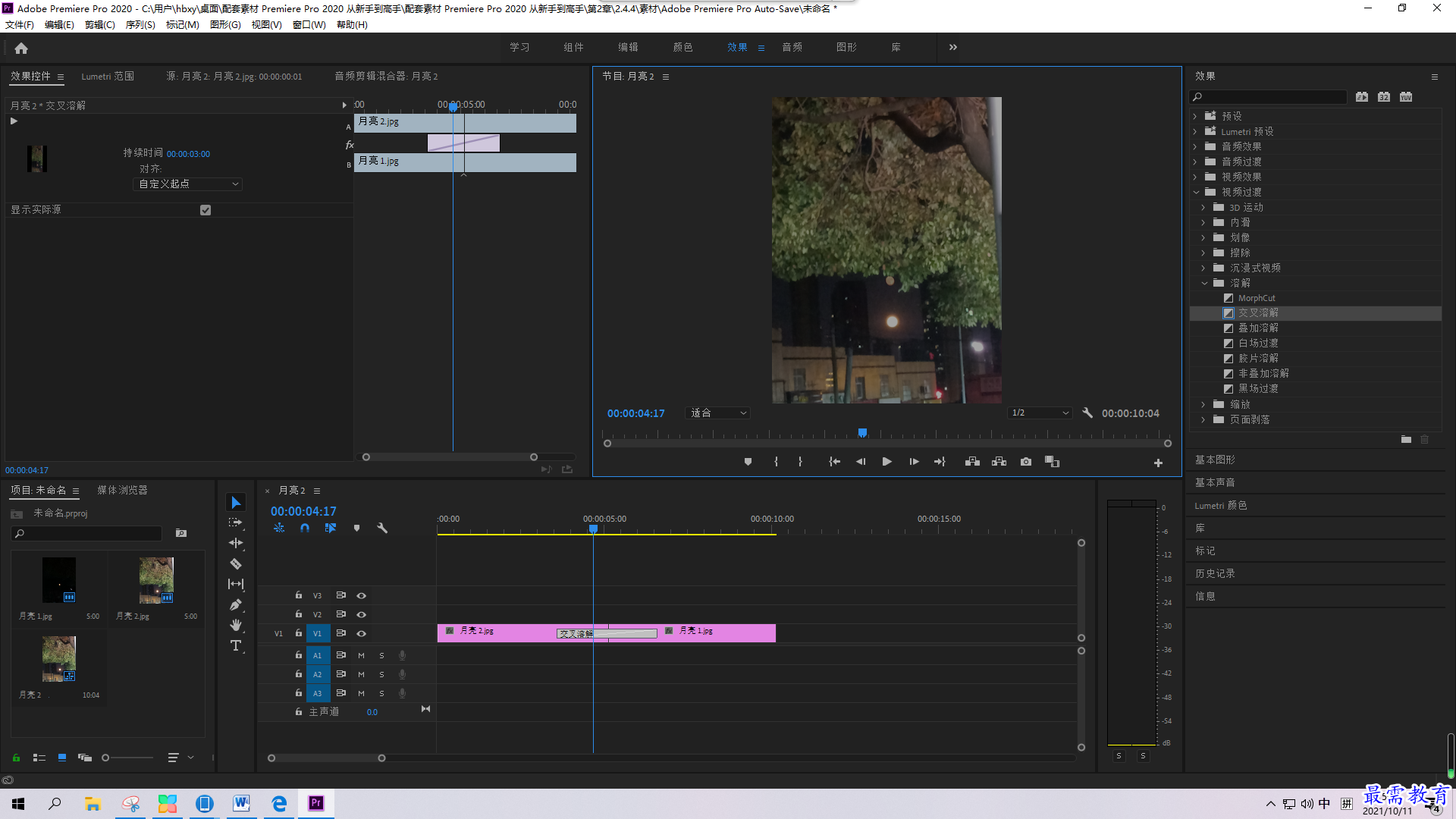Image resolution: width=1456 pixels, height=819 pixels.
Task: Play the Program monitor
Action: [886, 462]
